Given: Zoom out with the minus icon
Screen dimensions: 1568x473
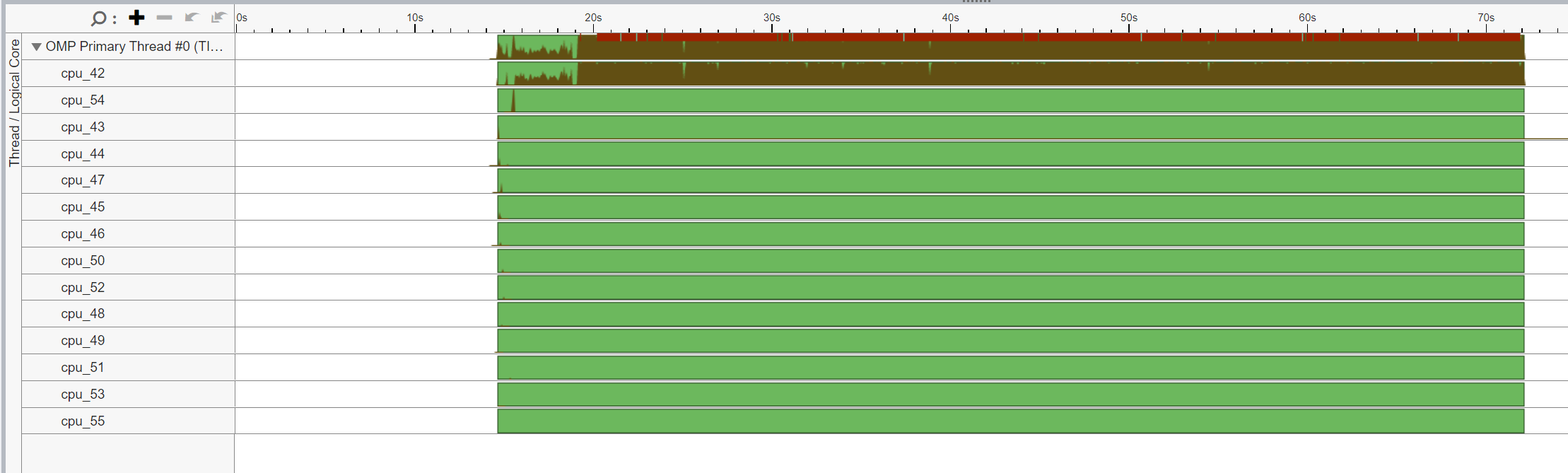Looking at the screenshot, I should coord(164,18).
